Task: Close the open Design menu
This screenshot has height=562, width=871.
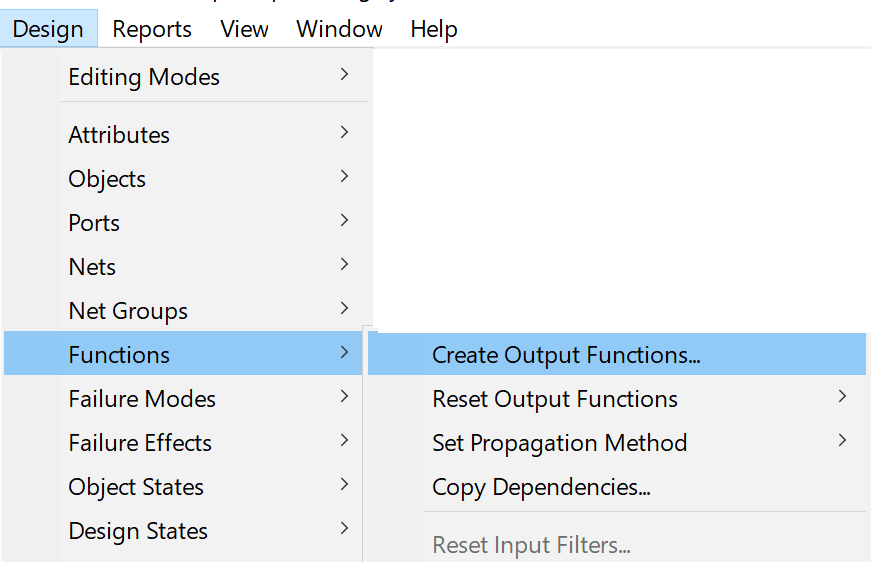Action: point(48,29)
